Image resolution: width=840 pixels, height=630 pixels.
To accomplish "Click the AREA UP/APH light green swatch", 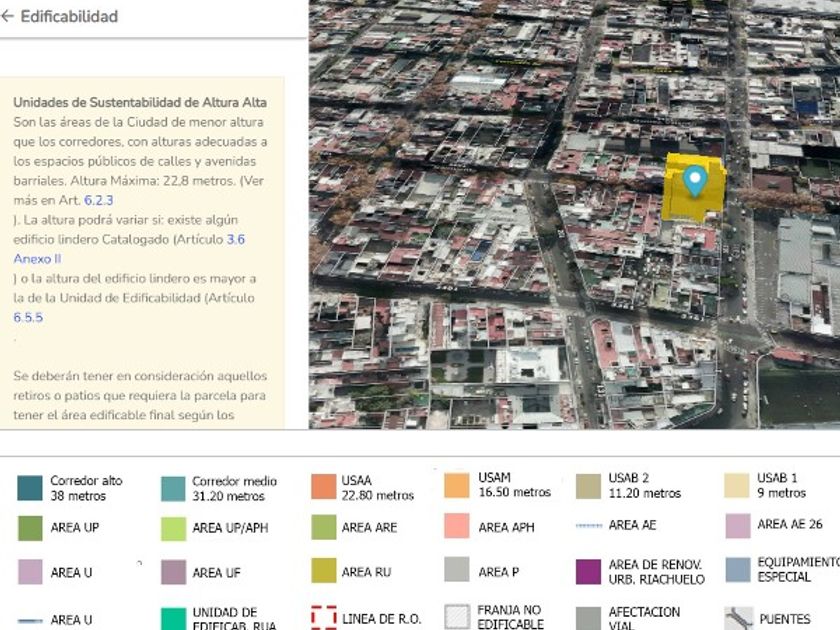I will point(174,528).
